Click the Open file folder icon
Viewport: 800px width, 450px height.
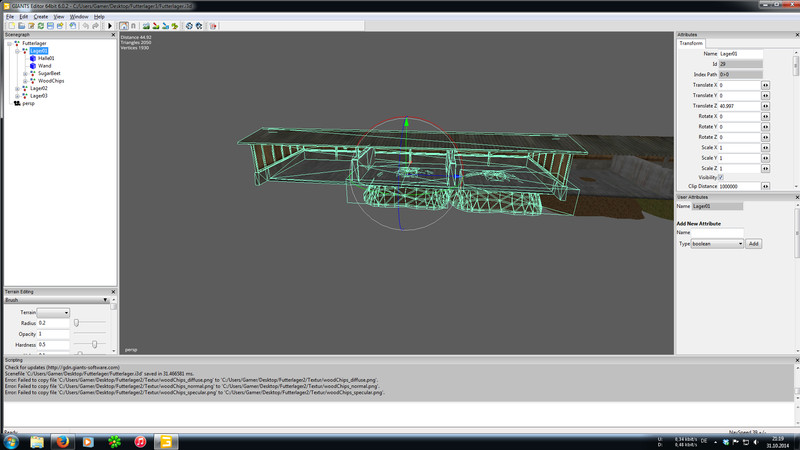pos(21,26)
